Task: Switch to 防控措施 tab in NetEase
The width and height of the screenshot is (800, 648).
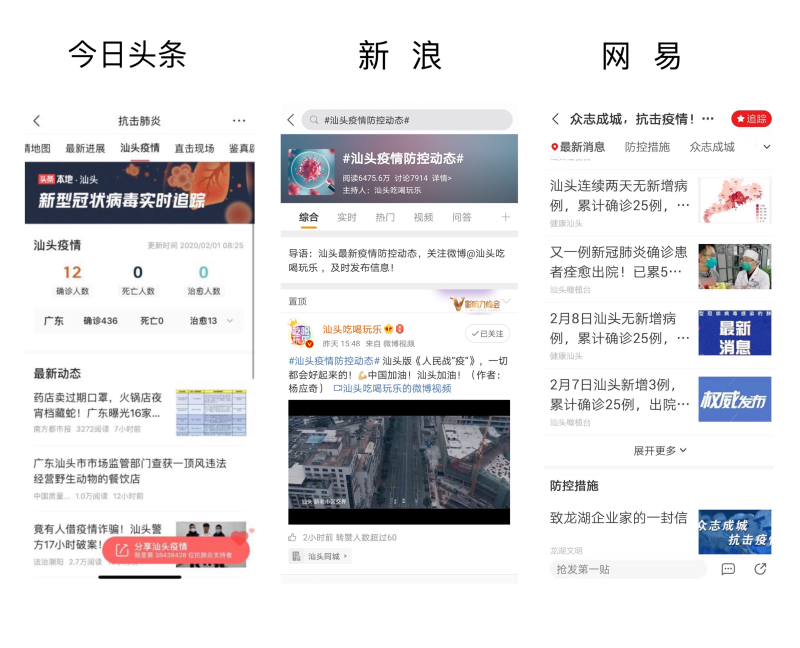Action: click(x=647, y=147)
